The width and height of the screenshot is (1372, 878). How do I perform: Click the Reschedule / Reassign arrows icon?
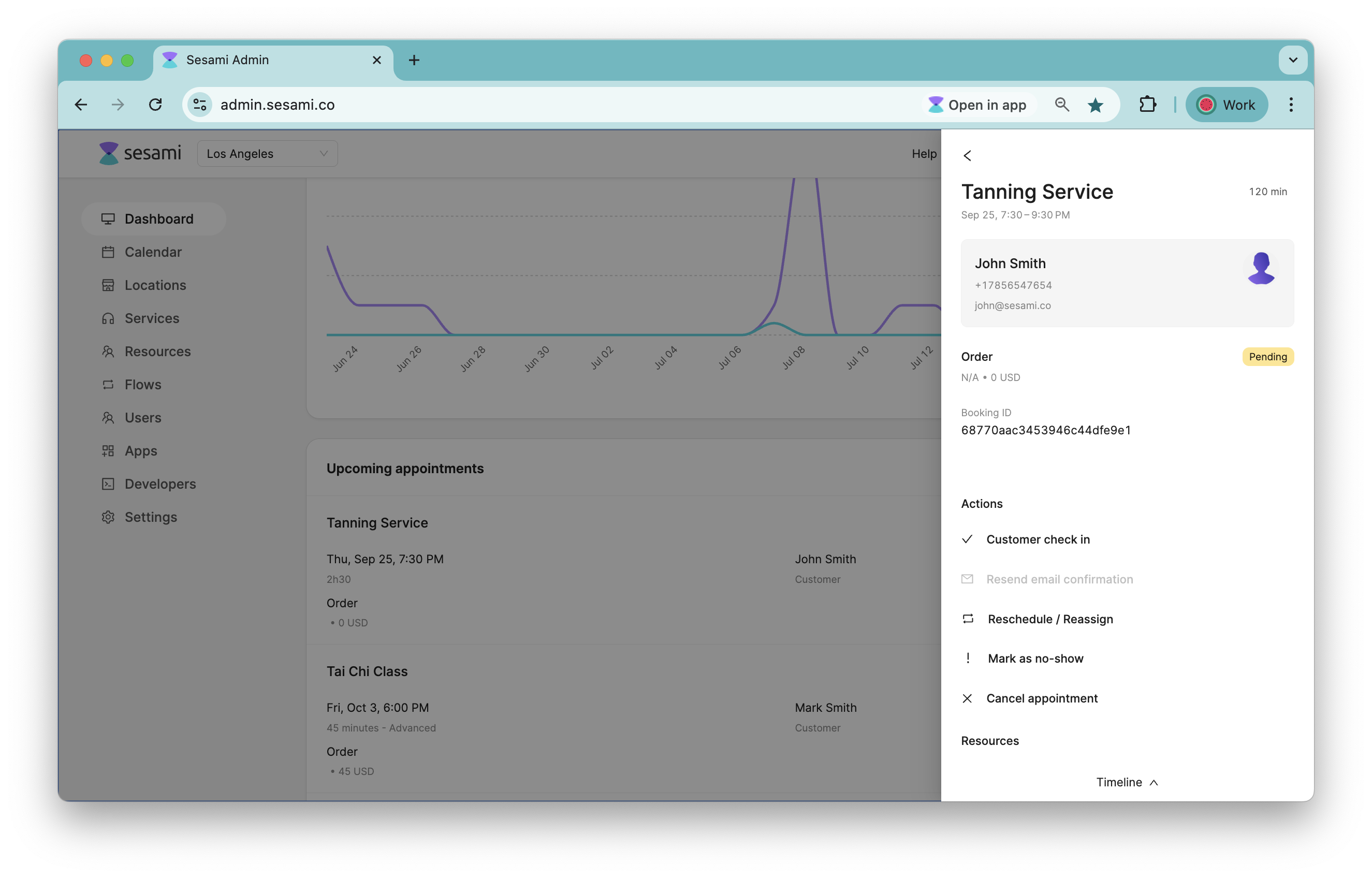[968, 619]
